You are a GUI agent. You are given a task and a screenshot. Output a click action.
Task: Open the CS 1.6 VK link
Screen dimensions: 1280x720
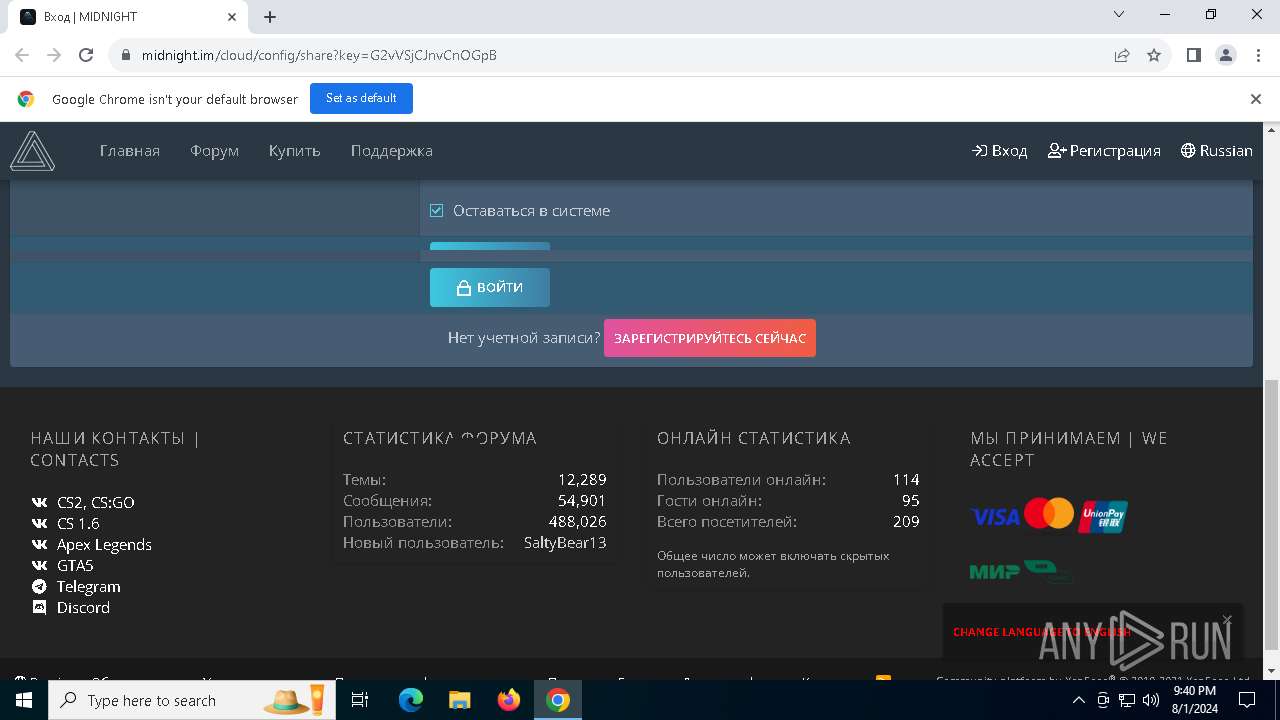click(x=78, y=524)
